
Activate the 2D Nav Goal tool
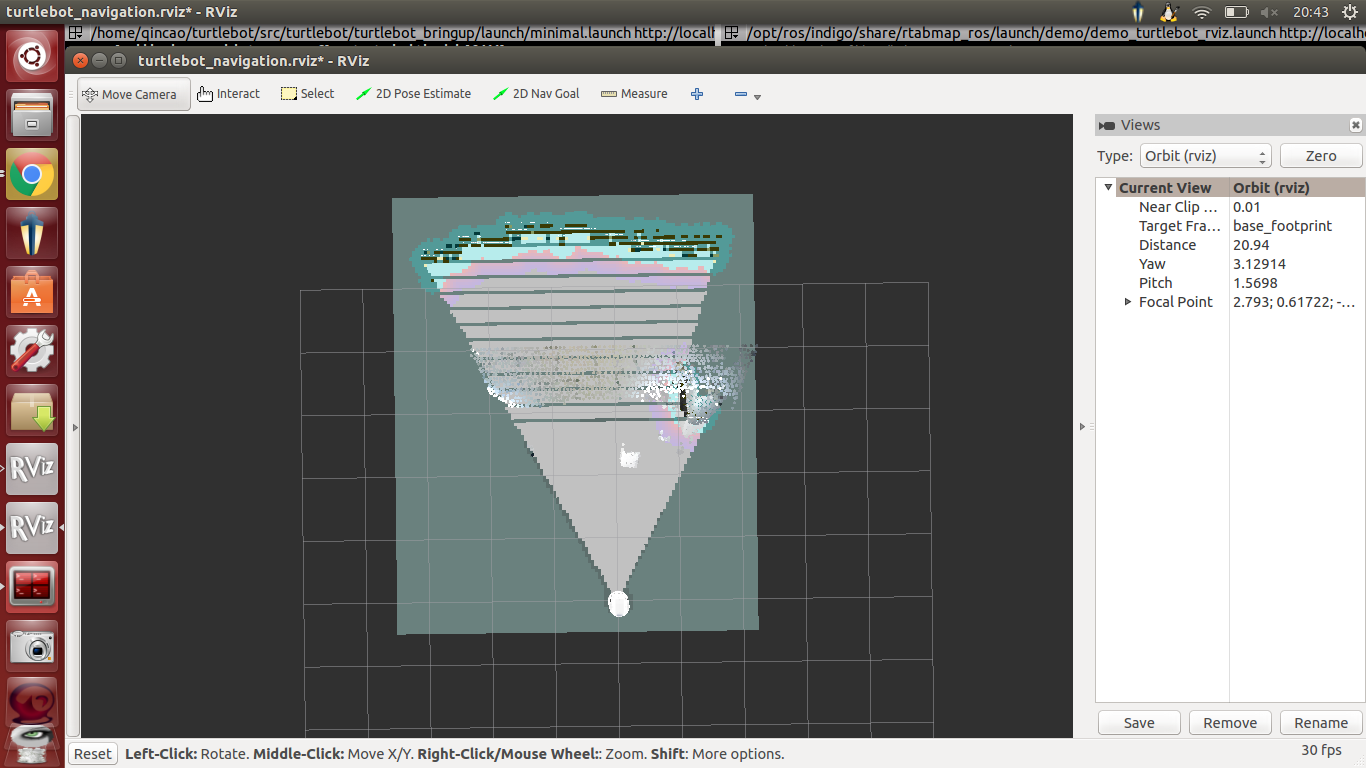click(536, 94)
